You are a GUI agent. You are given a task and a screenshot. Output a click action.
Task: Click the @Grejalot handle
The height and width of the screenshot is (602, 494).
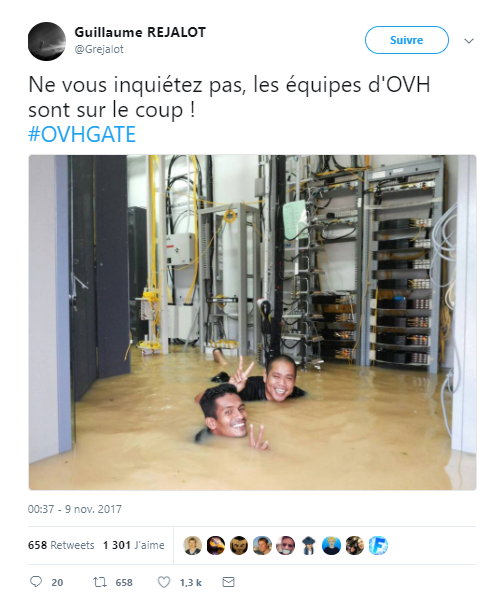pyautogui.click(x=99, y=49)
